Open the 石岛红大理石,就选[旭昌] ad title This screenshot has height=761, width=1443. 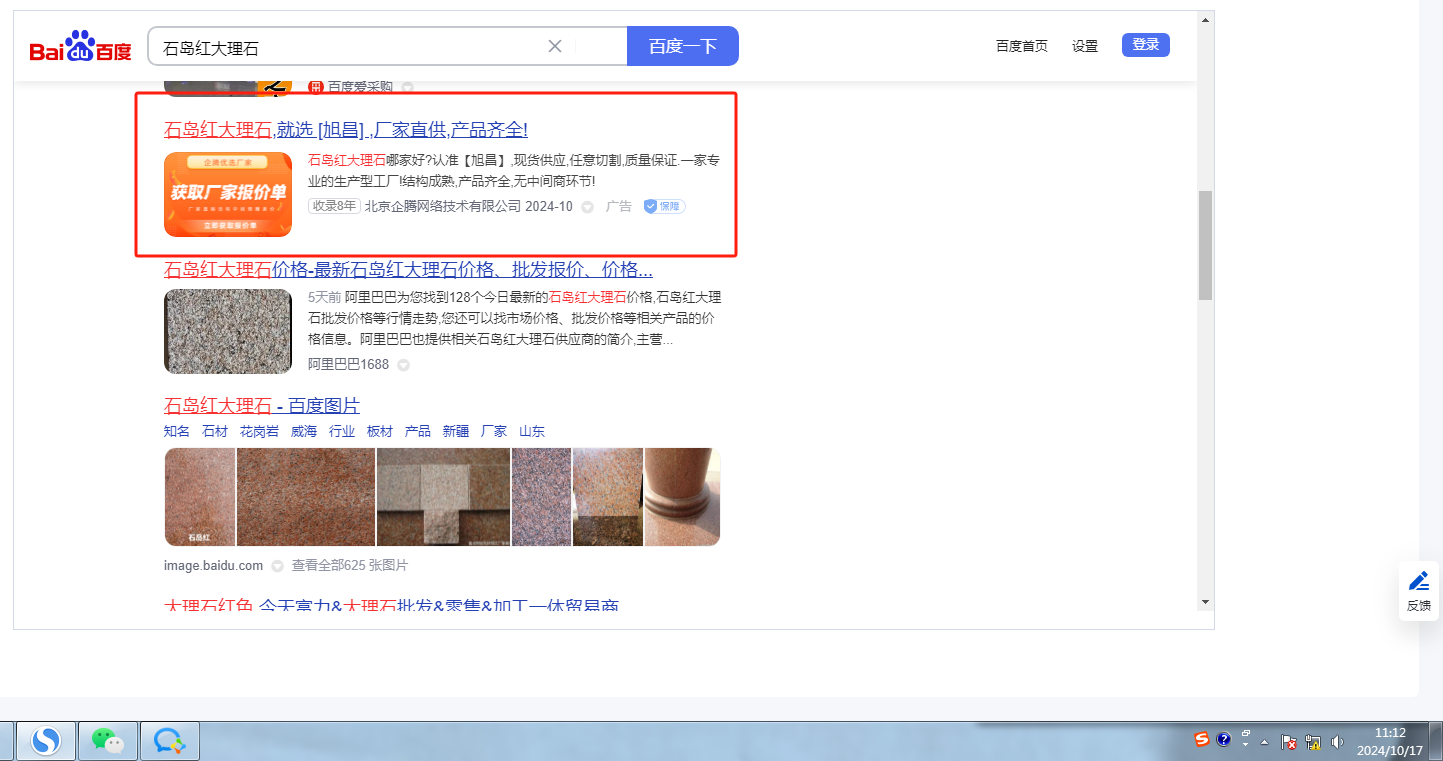(346, 130)
